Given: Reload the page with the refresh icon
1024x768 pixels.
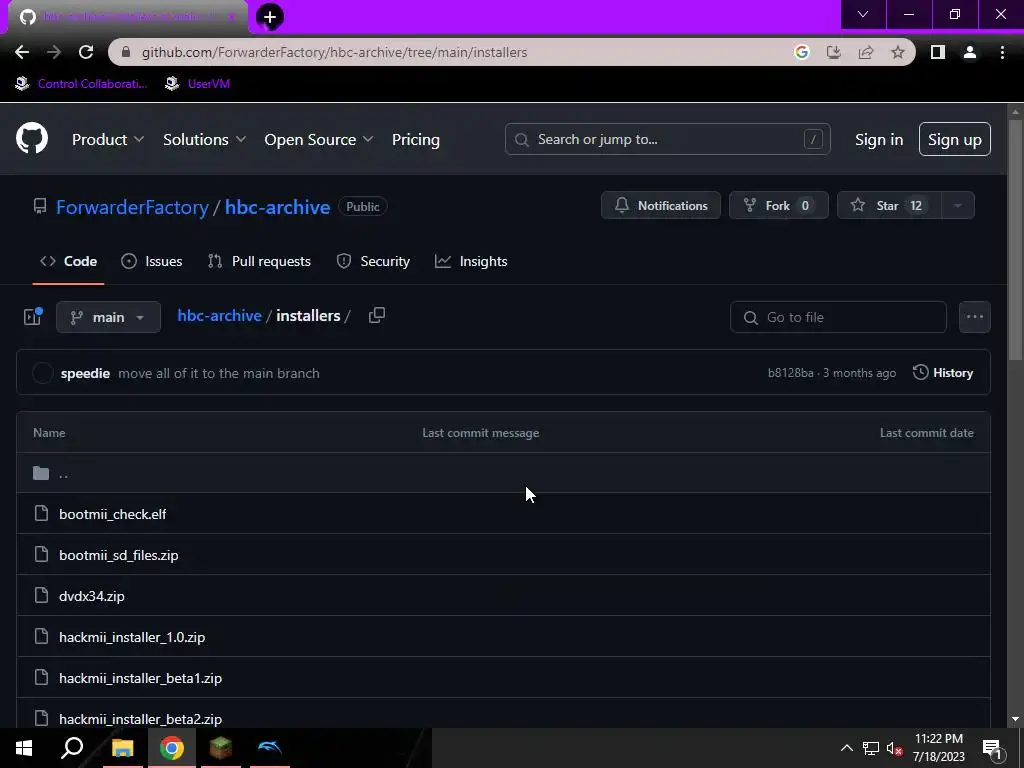Looking at the screenshot, I should (86, 52).
